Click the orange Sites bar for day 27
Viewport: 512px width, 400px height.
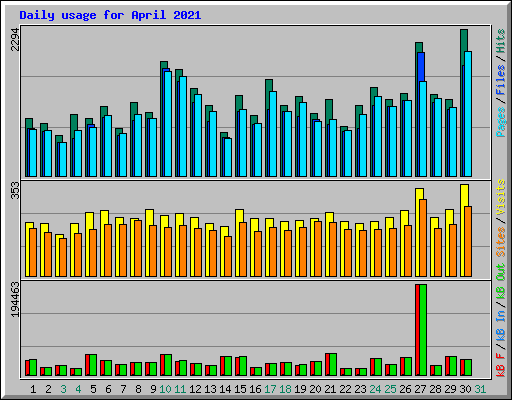pyautogui.click(x=423, y=238)
